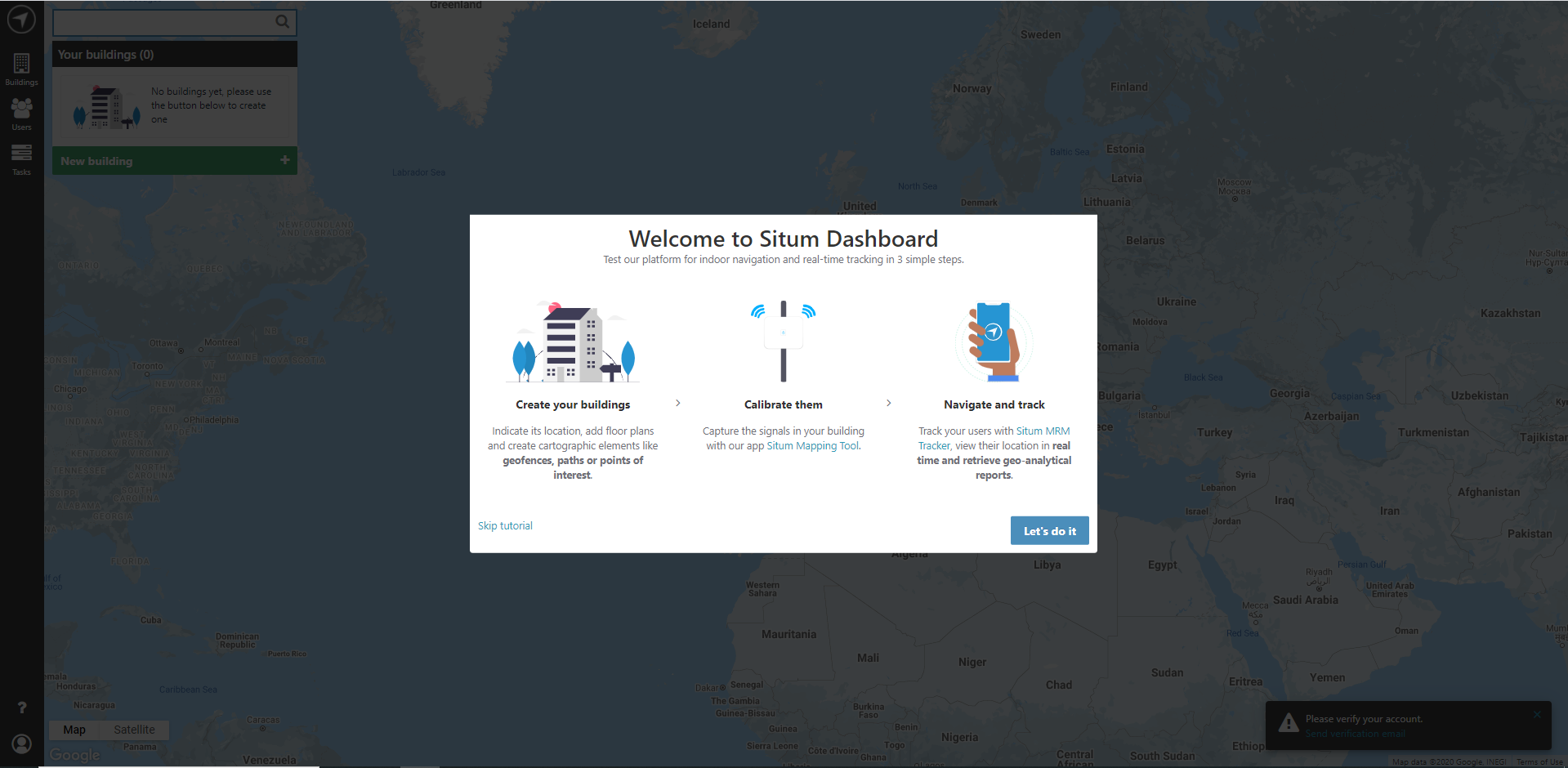Click the Situm logo icon
The width and height of the screenshot is (1568, 768).
[21, 19]
